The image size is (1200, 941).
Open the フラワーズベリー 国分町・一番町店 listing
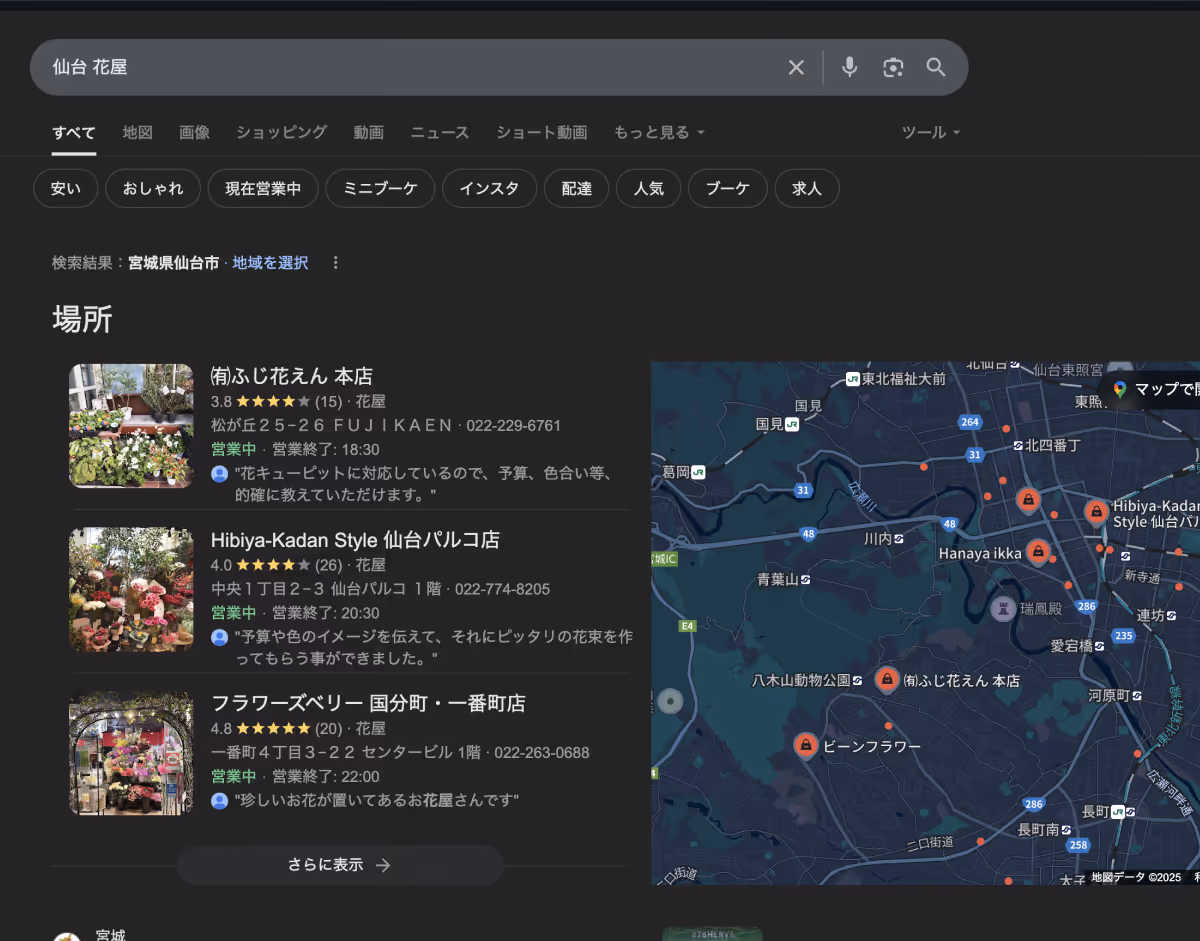click(368, 704)
